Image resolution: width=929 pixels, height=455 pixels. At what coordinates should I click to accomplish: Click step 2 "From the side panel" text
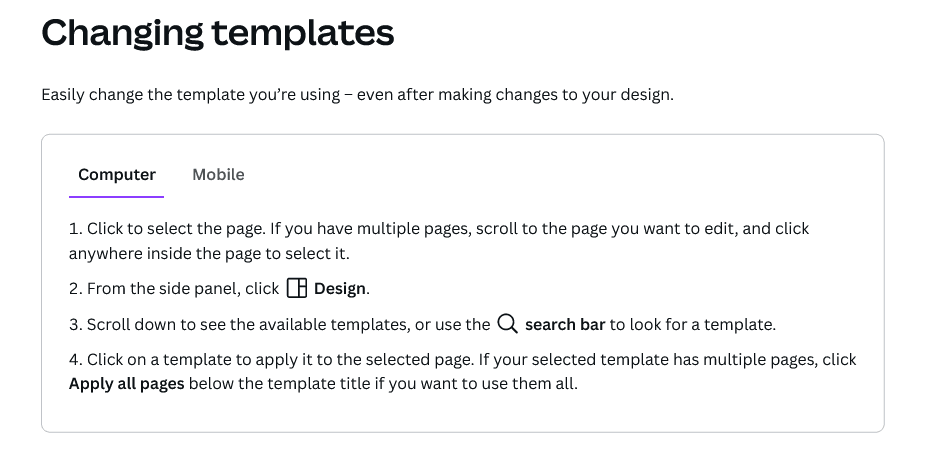click(180, 289)
